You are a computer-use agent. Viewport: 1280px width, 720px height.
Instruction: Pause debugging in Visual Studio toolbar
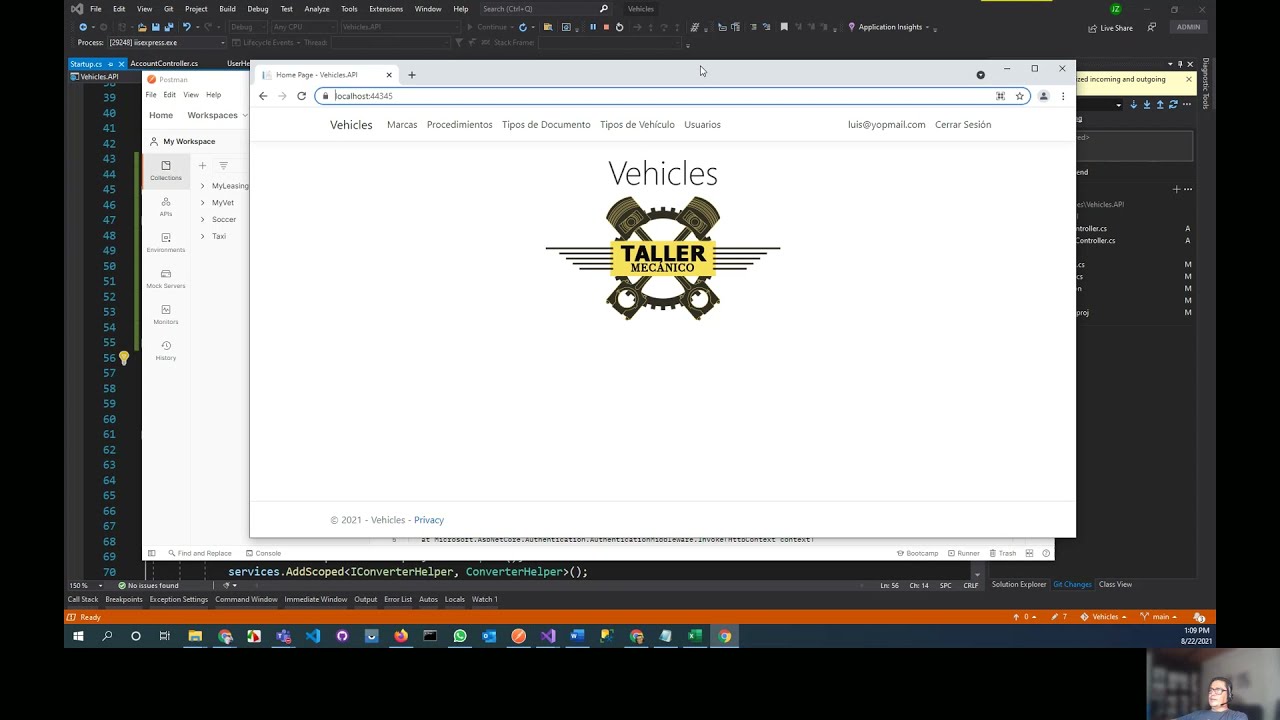coord(592,27)
